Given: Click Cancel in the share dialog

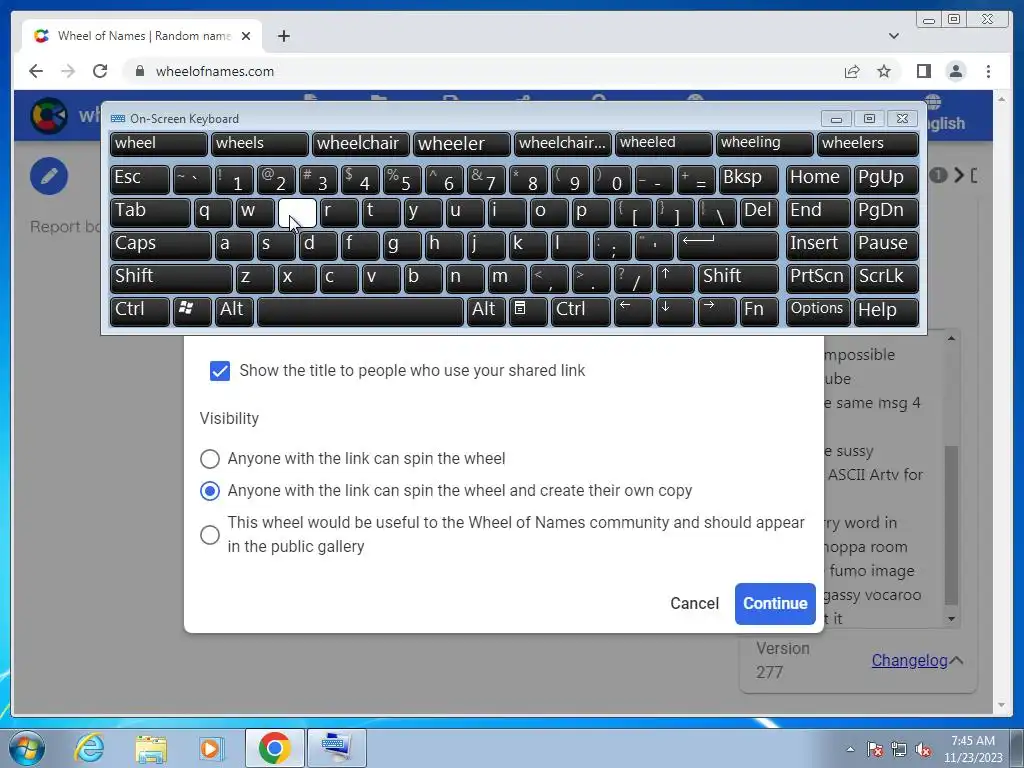Looking at the screenshot, I should pos(694,603).
